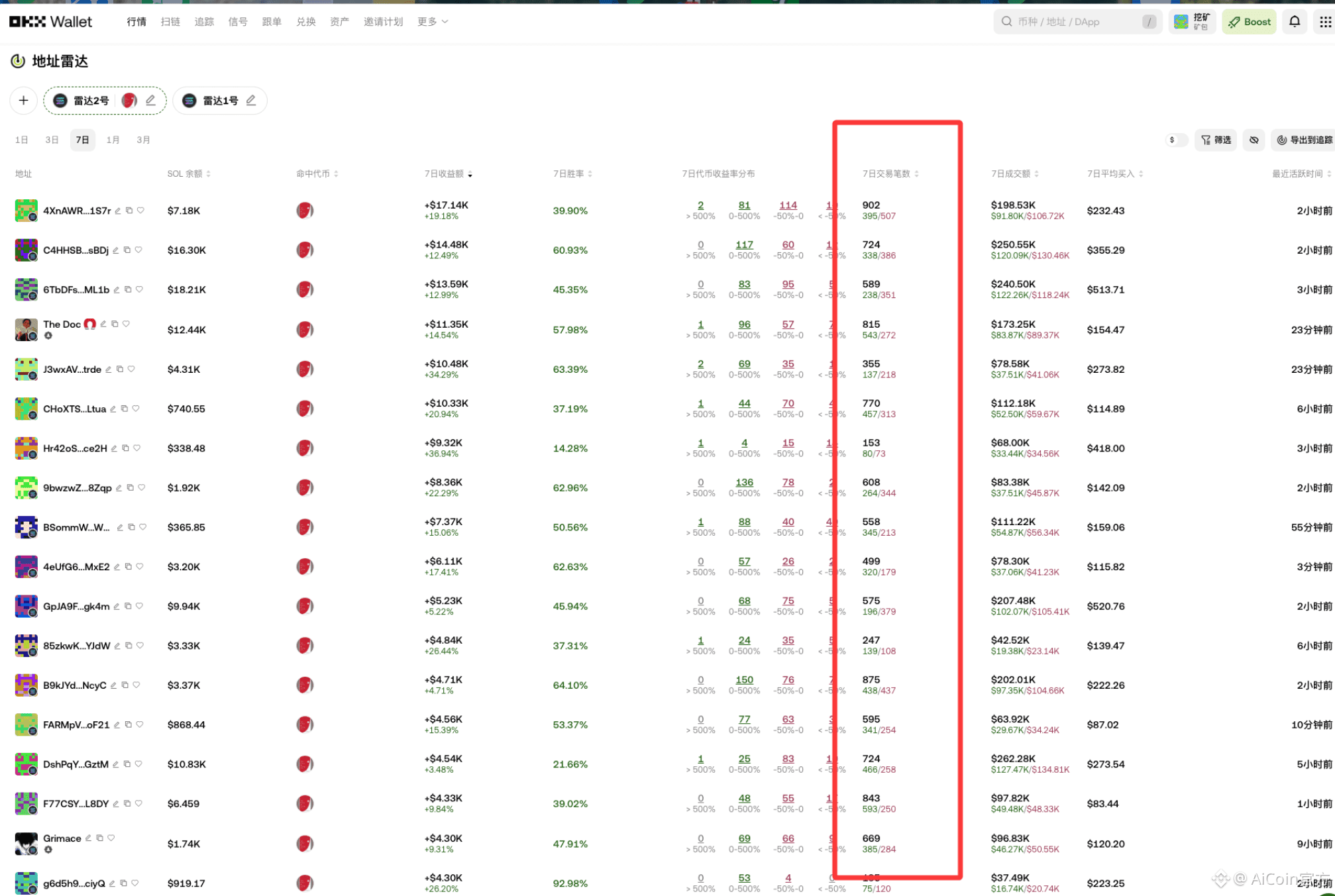Switch to the 1月 time tab
1335x896 pixels.
(113, 140)
